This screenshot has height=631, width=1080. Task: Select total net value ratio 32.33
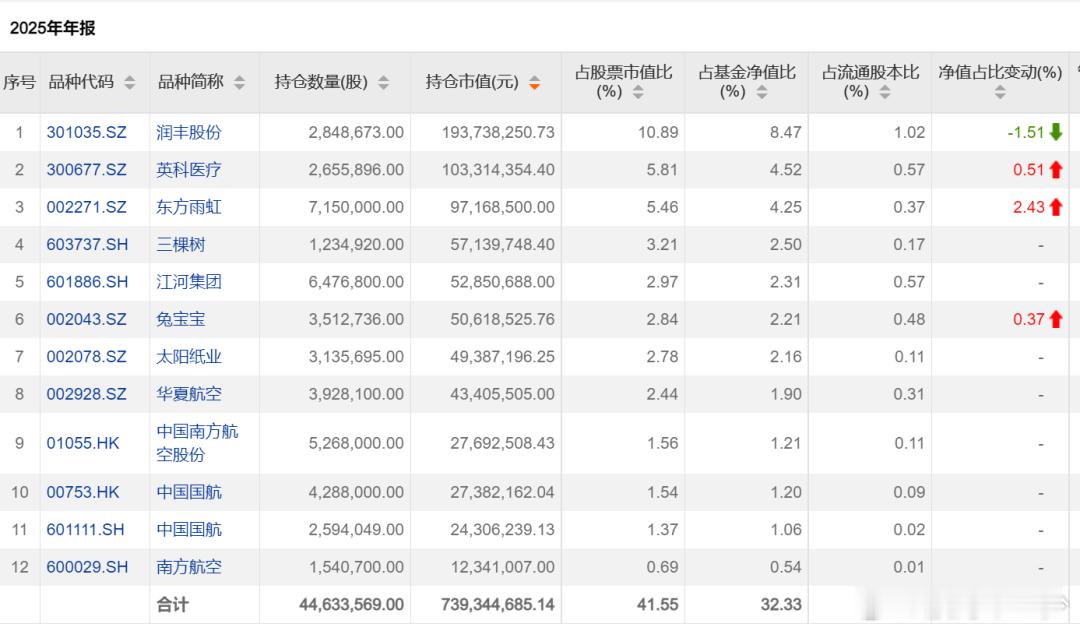coord(781,605)
